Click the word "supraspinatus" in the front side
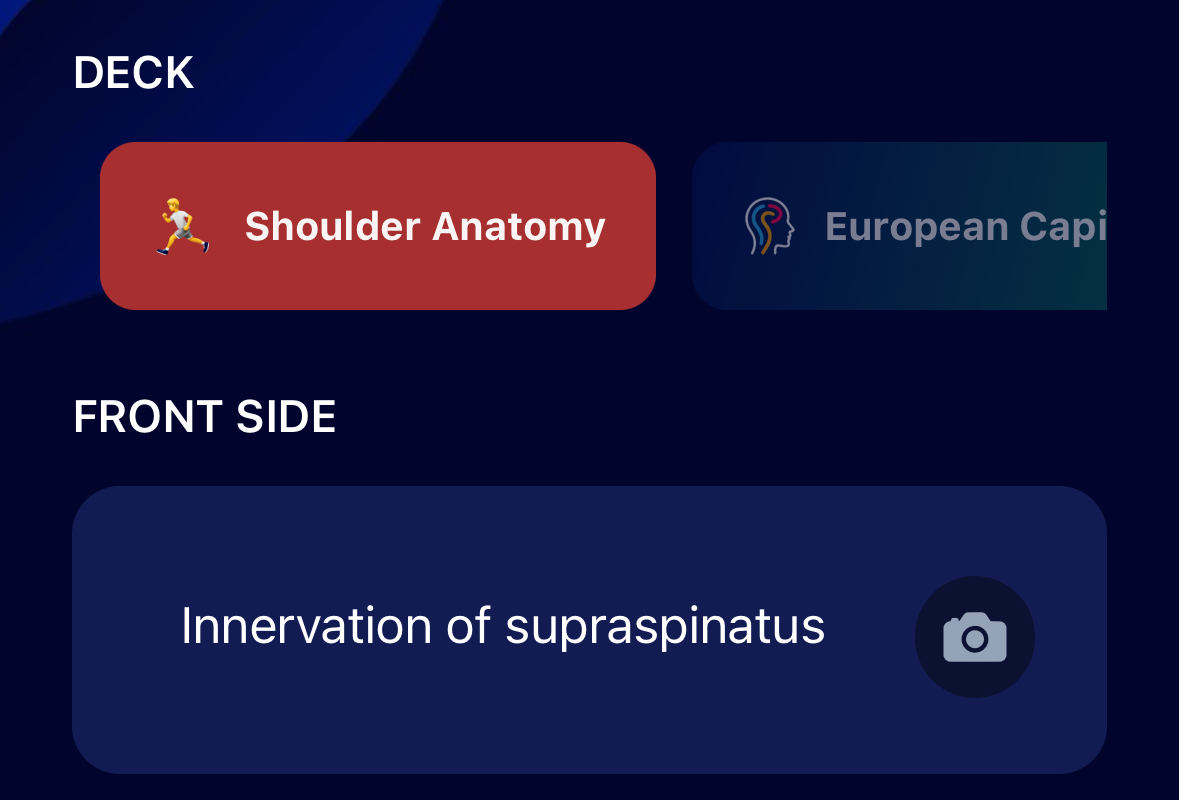Viewport: 1179px width, 800px height. click(x=664, y=628)
